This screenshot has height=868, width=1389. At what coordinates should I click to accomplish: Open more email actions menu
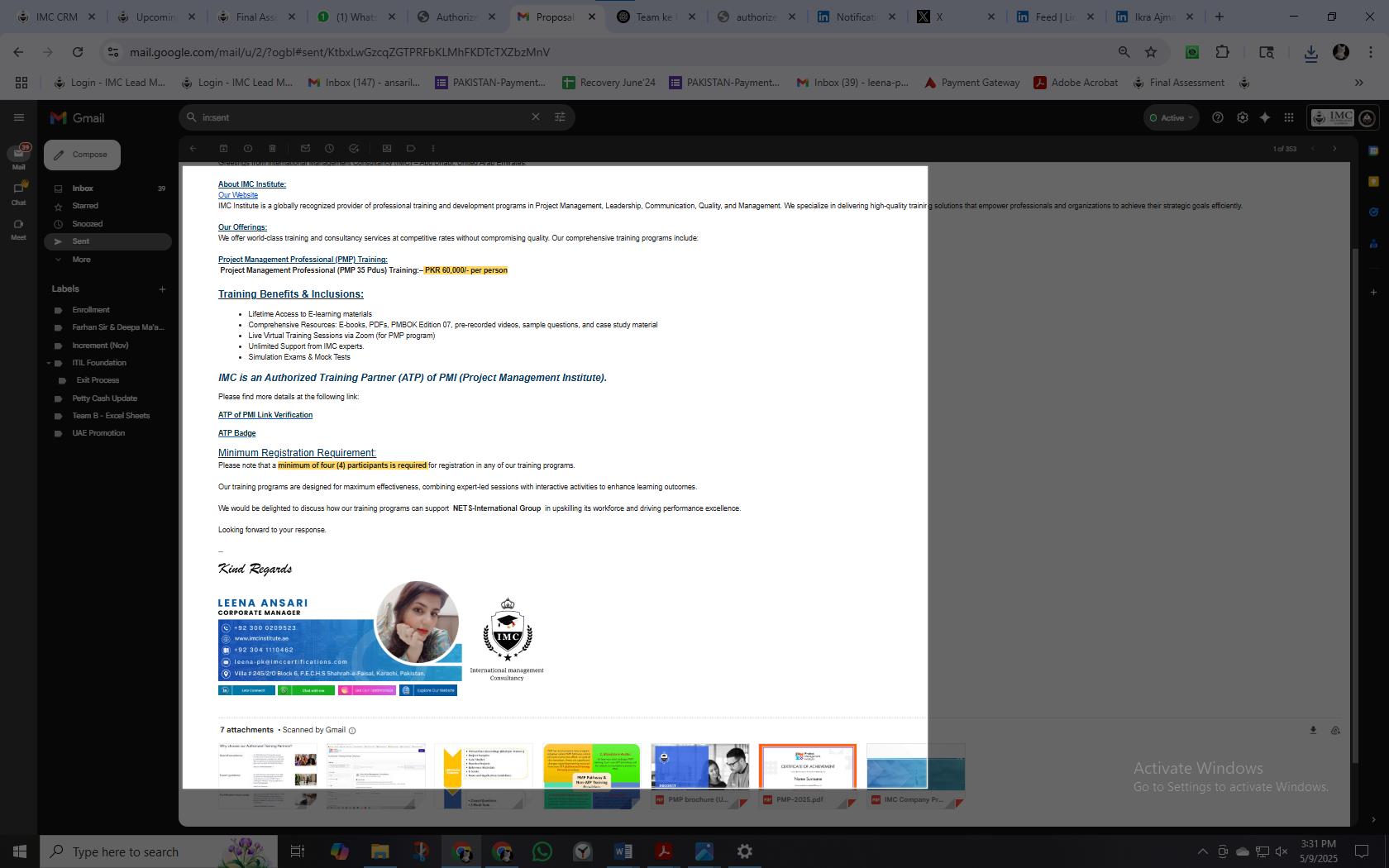pyautogui.click(x=433, y=149)
